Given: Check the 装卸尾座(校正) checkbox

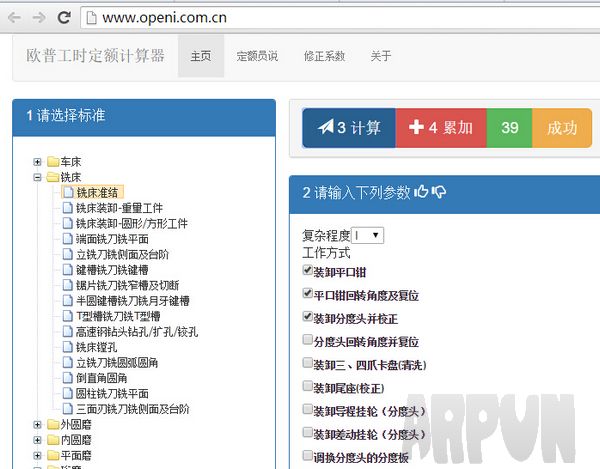Looking at the screenshot, I should 307,386.
